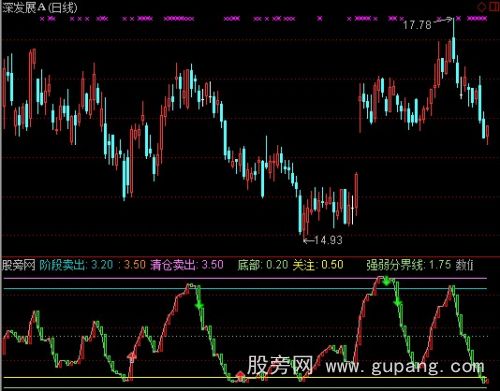Click the 股旁网 indicator name label
The width and height of the screenshot is (500, 391).
point(19,265)
